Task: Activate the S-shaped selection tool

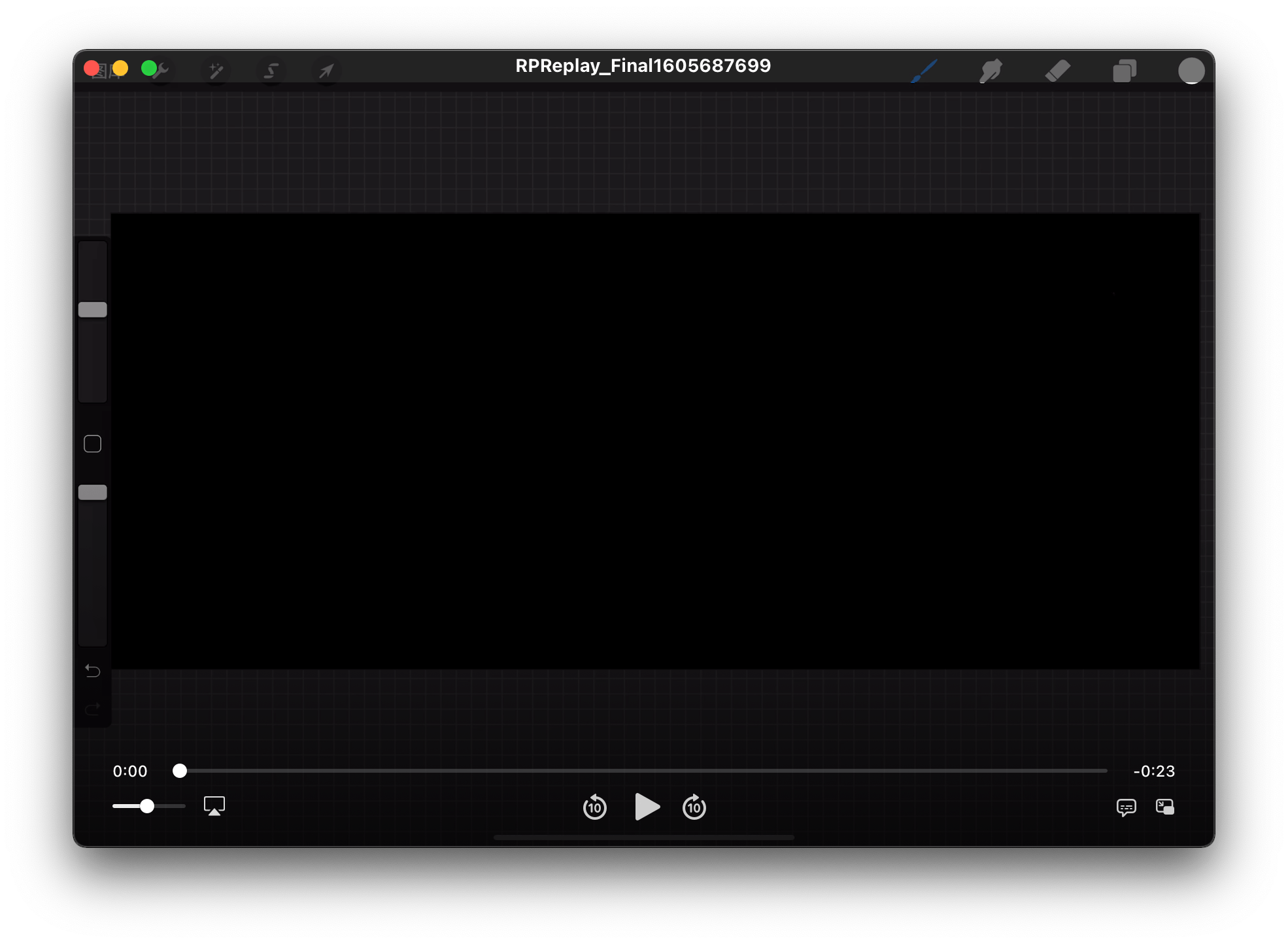Action: pyautogui.click(x=271, y=71)
